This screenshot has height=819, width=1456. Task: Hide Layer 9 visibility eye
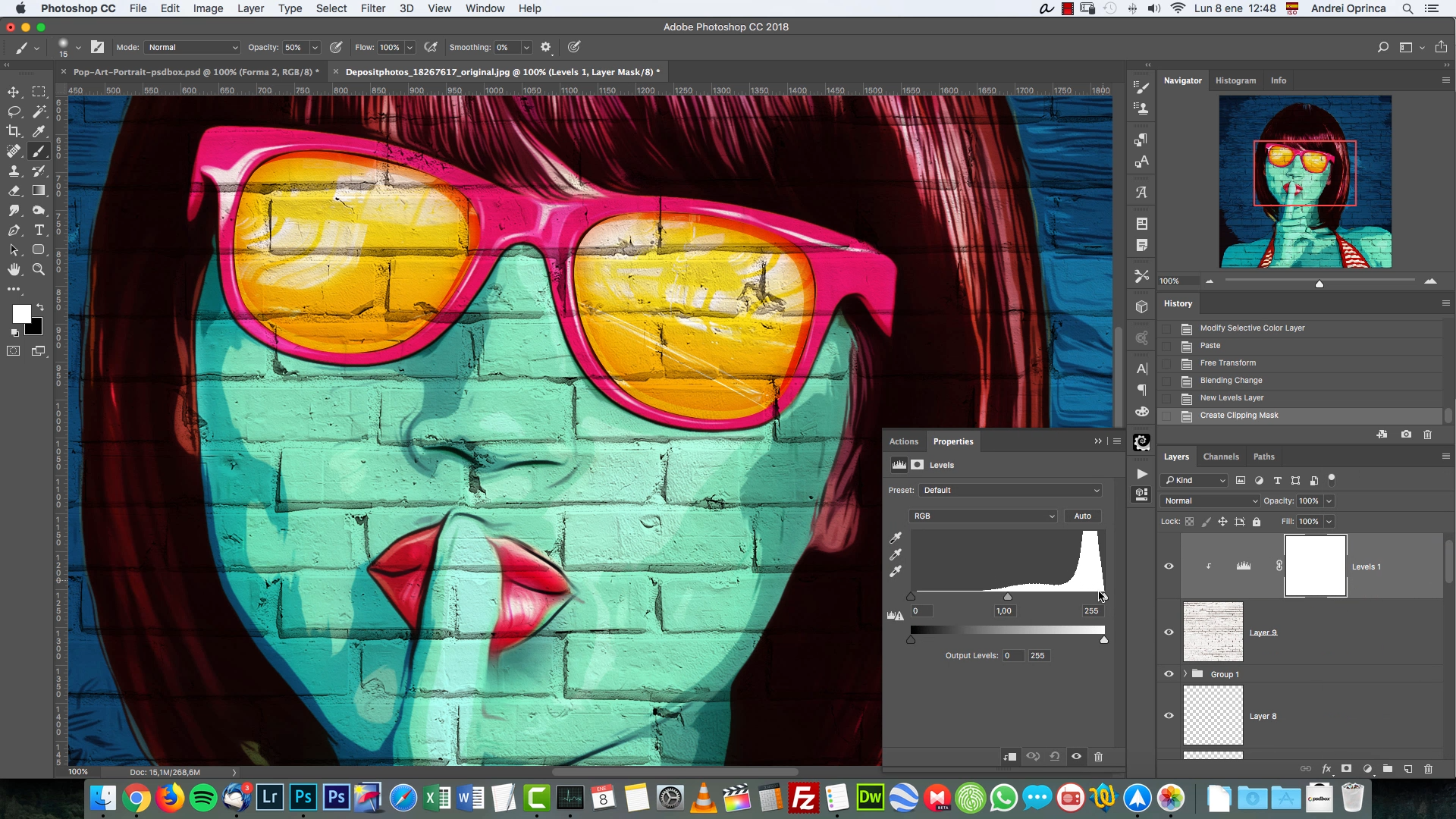pyautogui.click(x=1169, y=632)
